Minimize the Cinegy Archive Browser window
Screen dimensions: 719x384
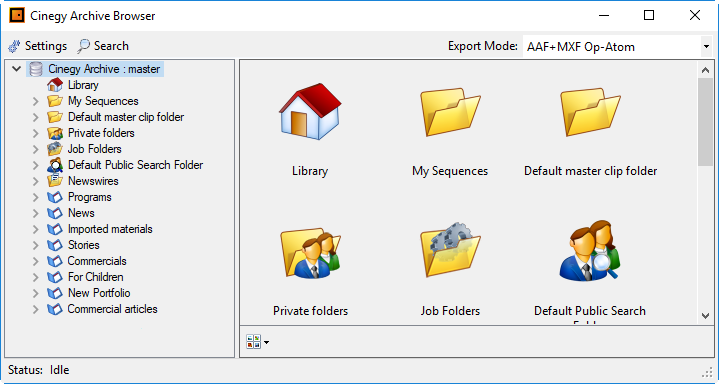pyautogui.click(x=604, y=16)
